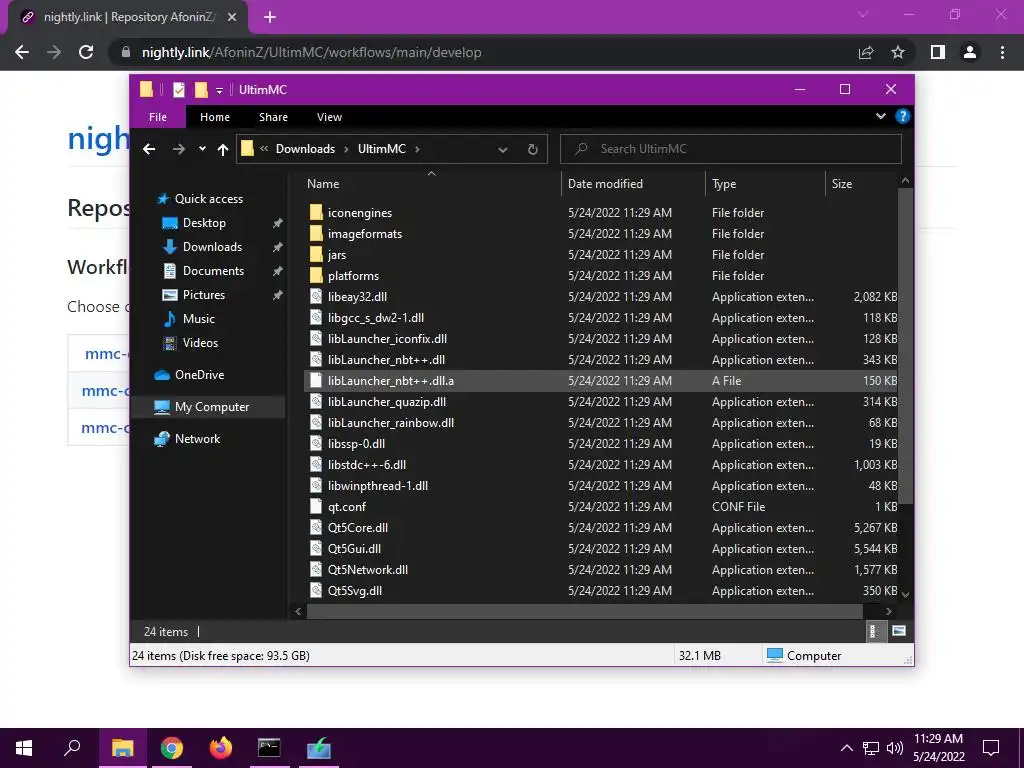This screenshot has height=768, width=1024.
Task: Open the View ribbon tab
Action: (329, 117)
